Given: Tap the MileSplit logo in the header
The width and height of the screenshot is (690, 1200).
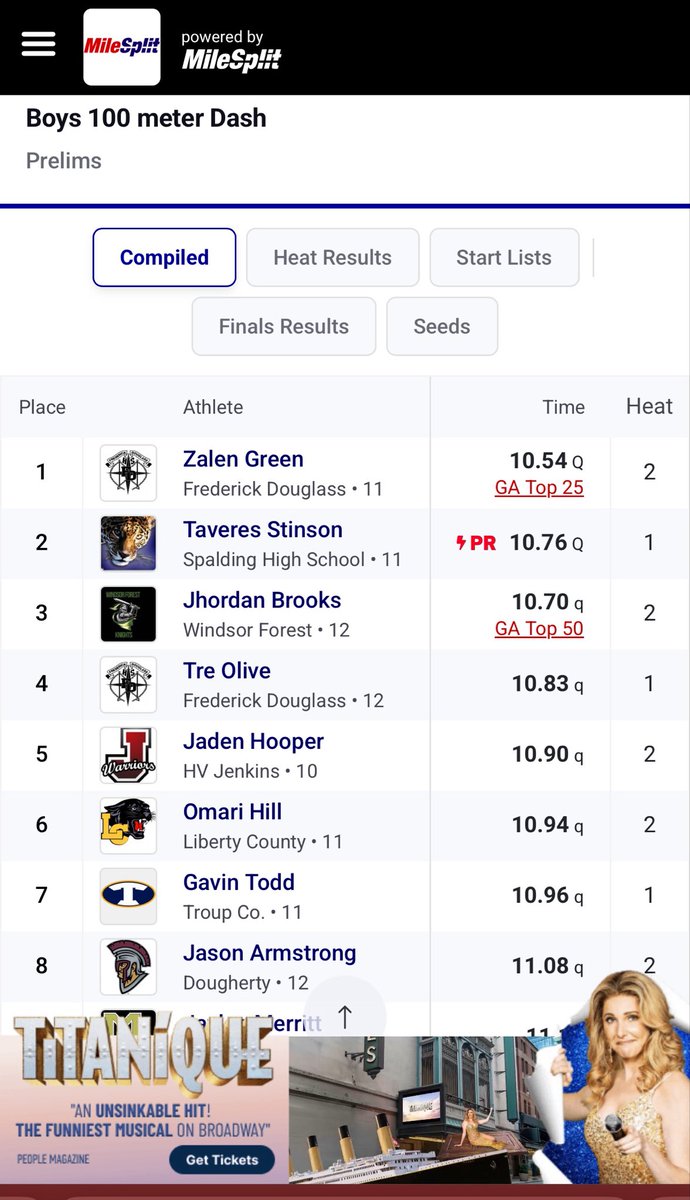Looking at the screenshot, I should [122, 47].
